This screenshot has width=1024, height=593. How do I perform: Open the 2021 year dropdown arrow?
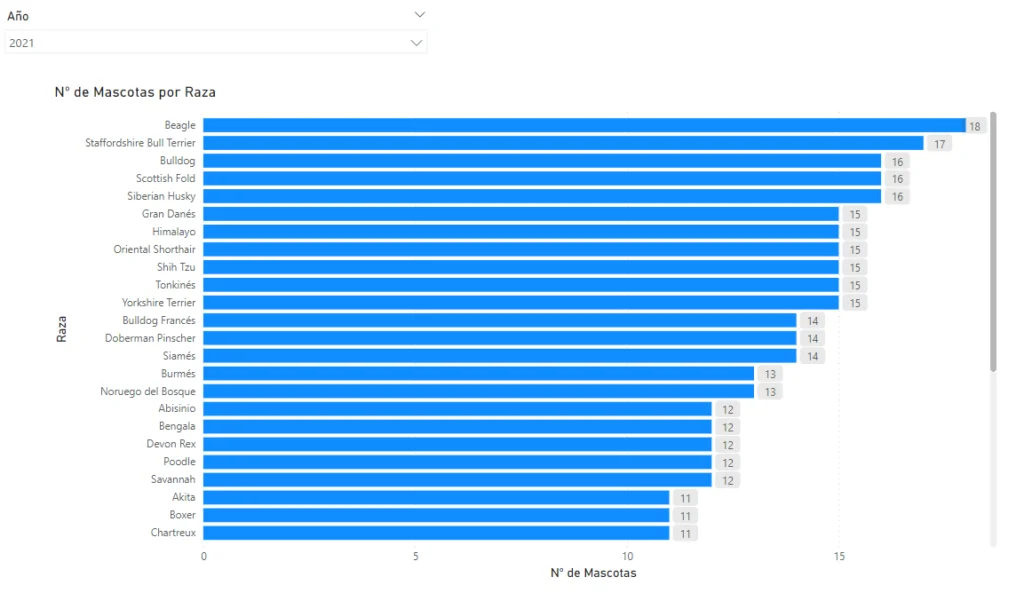[x=417, y=43]
